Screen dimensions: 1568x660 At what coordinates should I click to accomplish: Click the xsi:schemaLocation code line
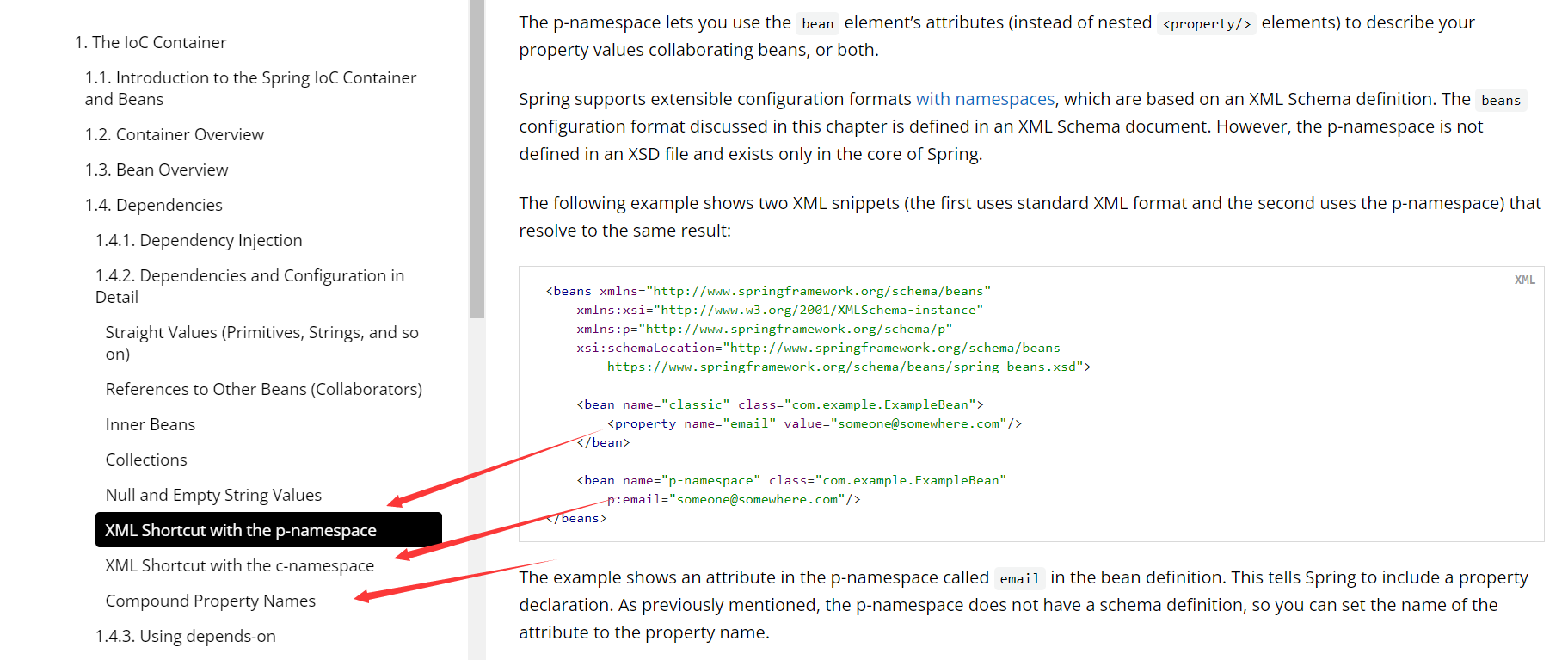click(x=818, y=348)
